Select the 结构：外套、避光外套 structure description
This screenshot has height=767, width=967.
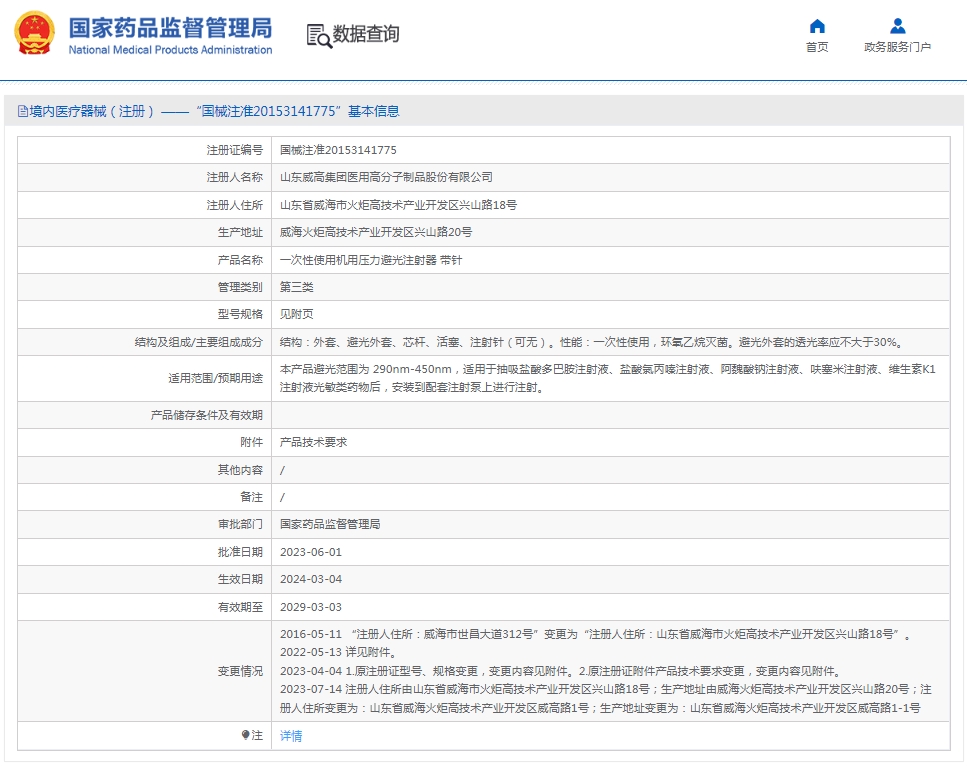coord(593,342)
